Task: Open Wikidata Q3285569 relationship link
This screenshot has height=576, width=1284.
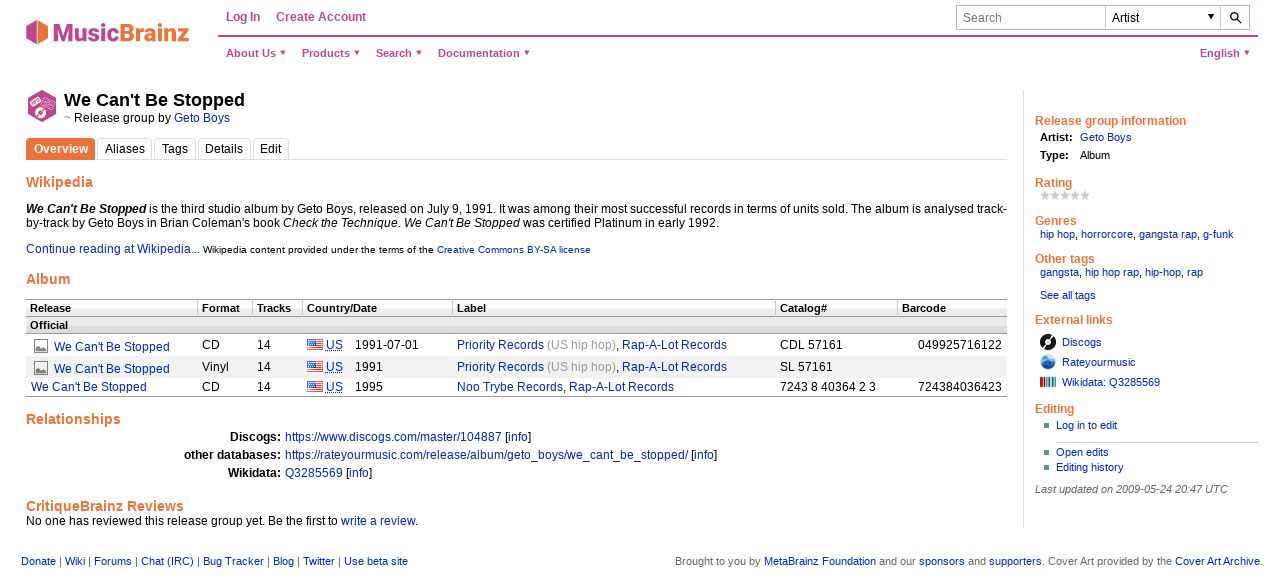Action: [314, 473]
